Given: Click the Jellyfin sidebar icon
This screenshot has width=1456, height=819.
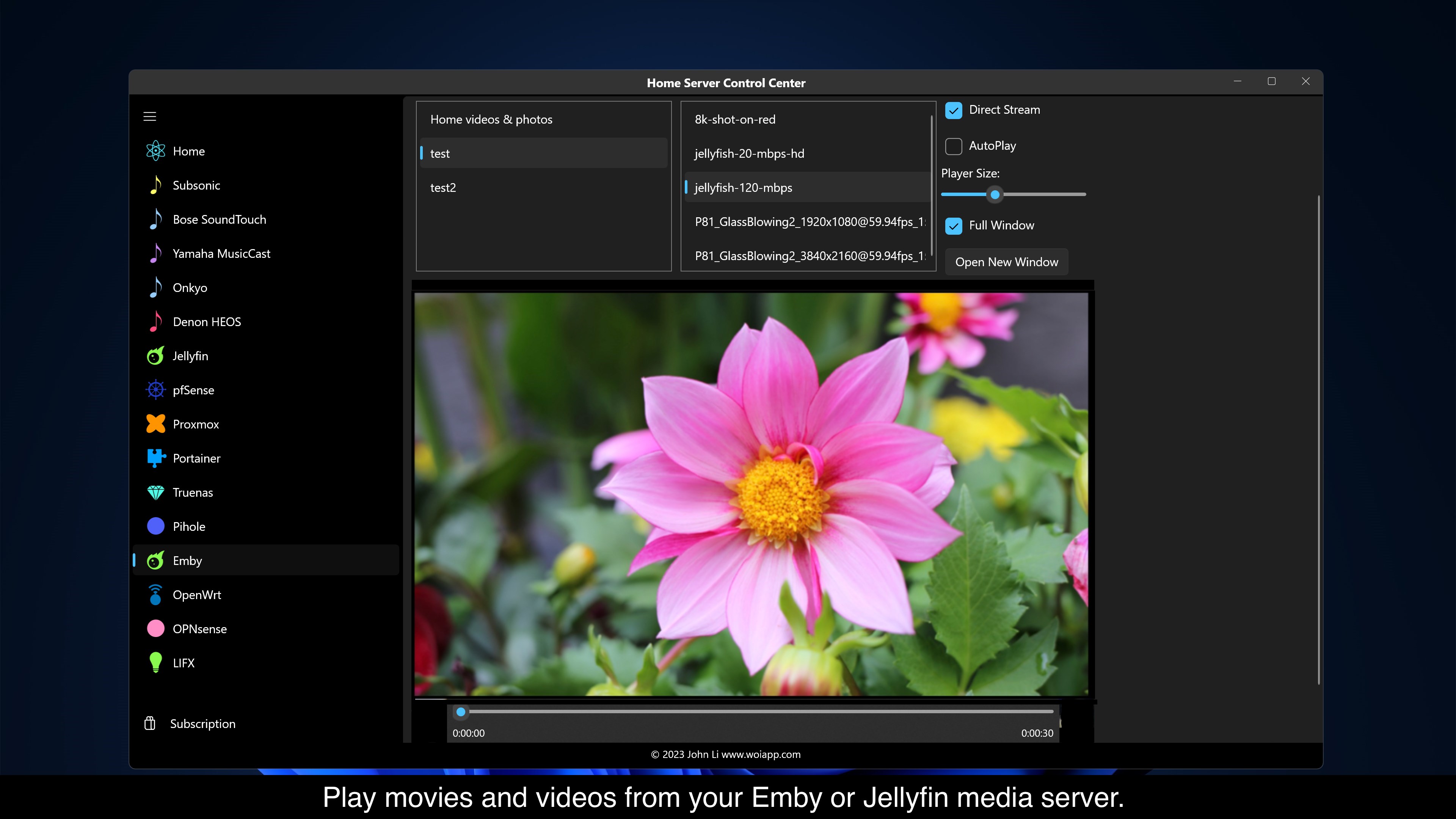Looking at the screenshot, I should 155,356.
